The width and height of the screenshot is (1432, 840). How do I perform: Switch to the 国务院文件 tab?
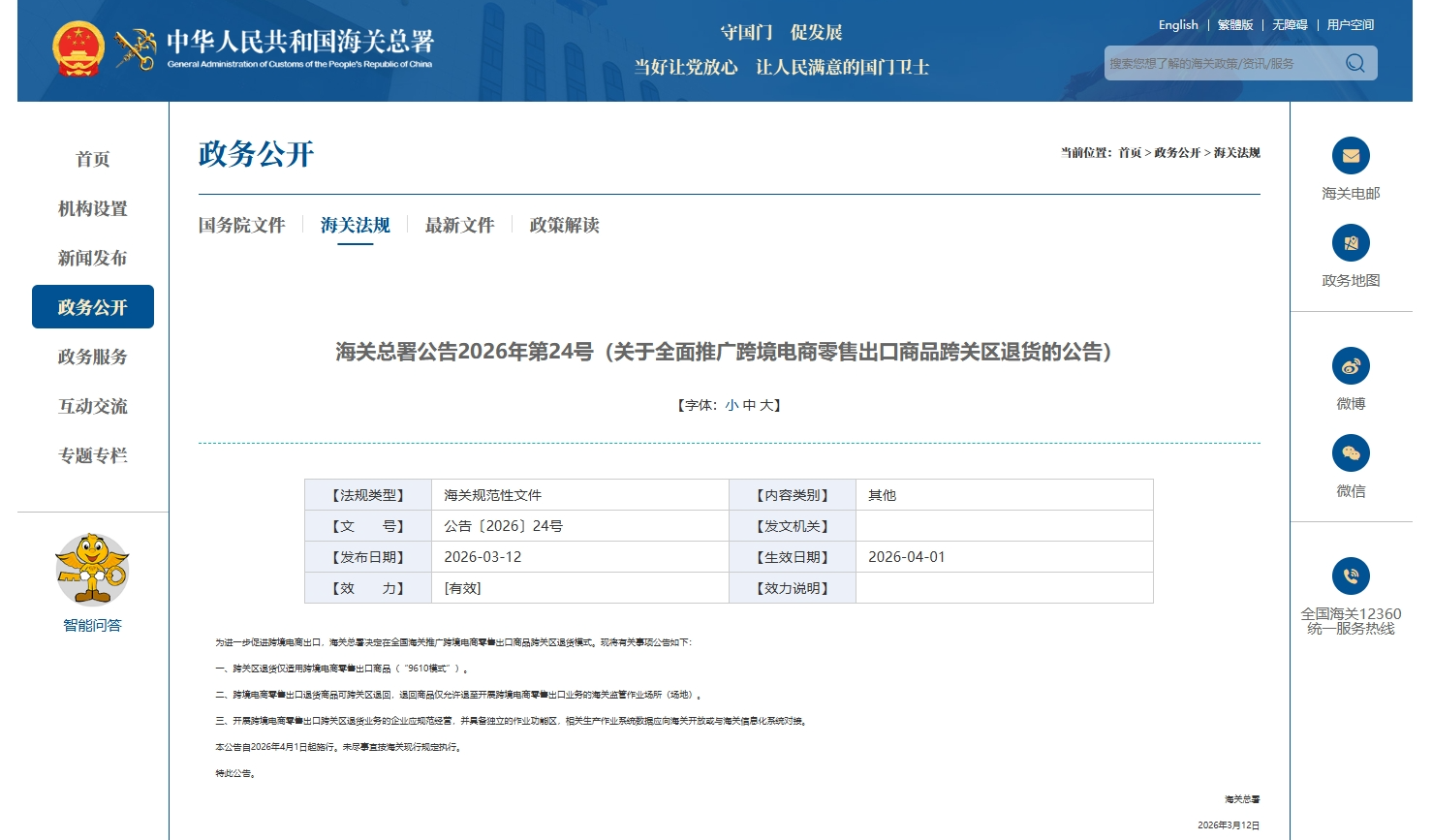pos(241,225)
